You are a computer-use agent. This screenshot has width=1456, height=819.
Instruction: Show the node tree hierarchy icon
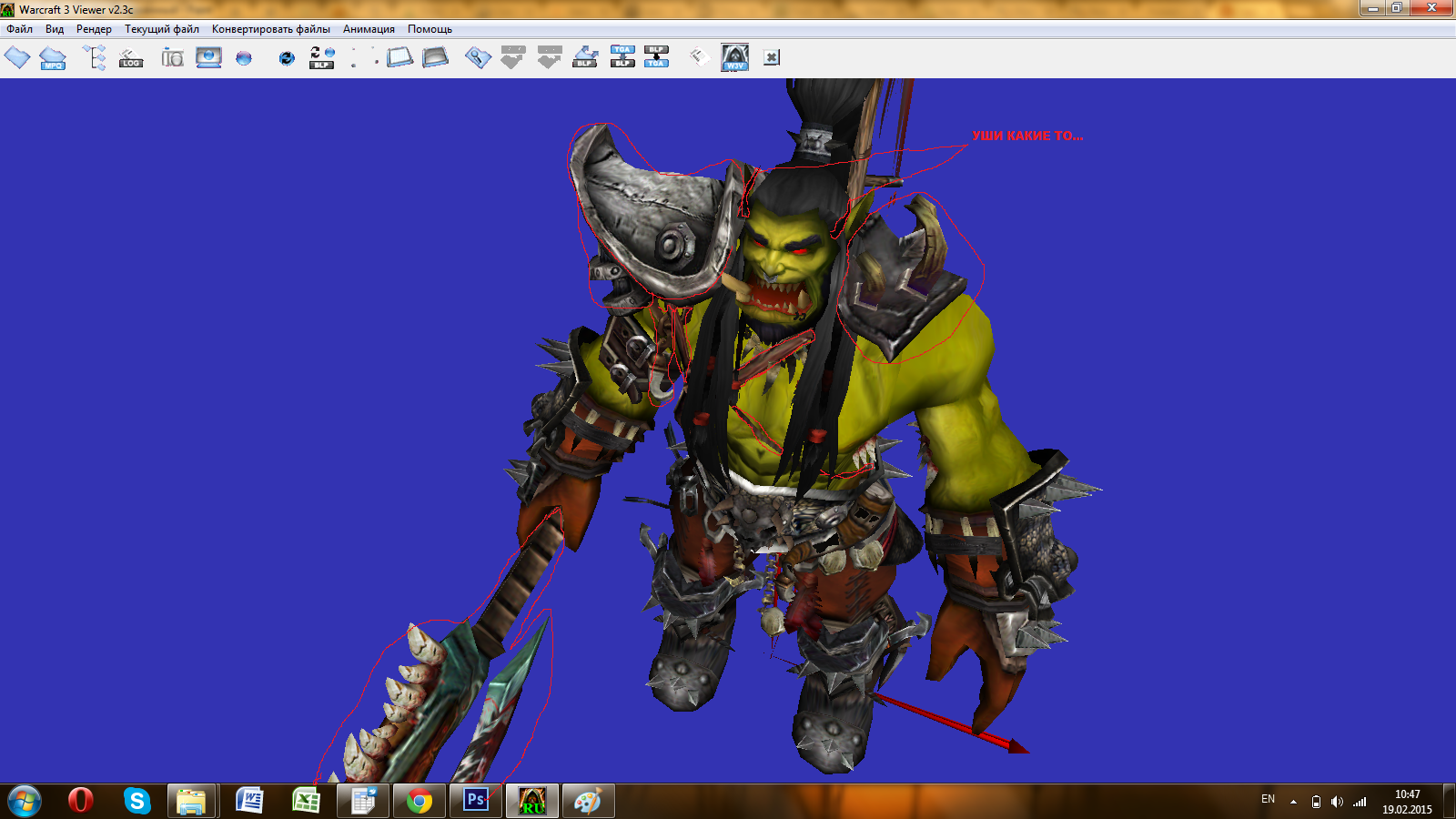[95, 57]
